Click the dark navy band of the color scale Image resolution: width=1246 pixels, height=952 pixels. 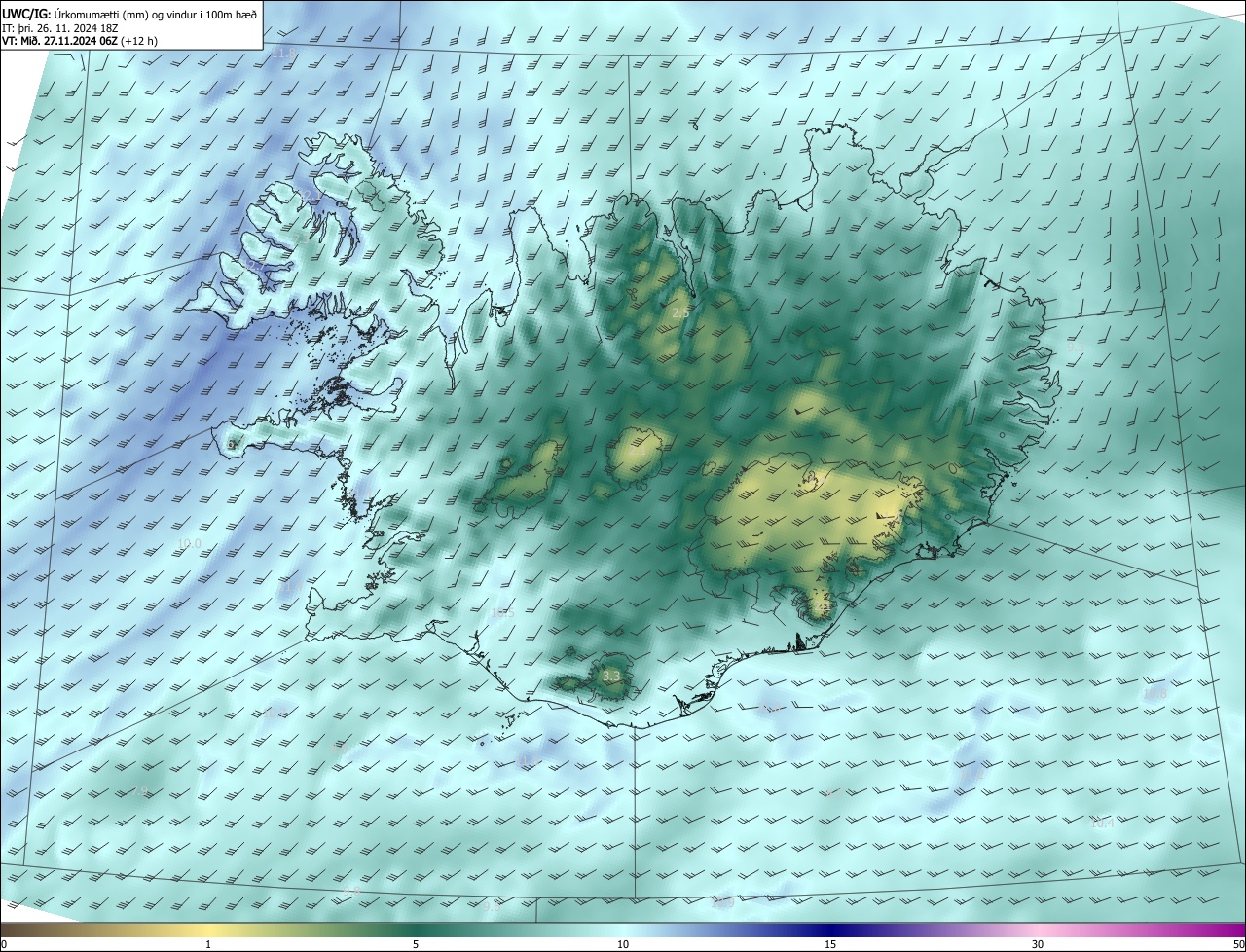(830, 929)
